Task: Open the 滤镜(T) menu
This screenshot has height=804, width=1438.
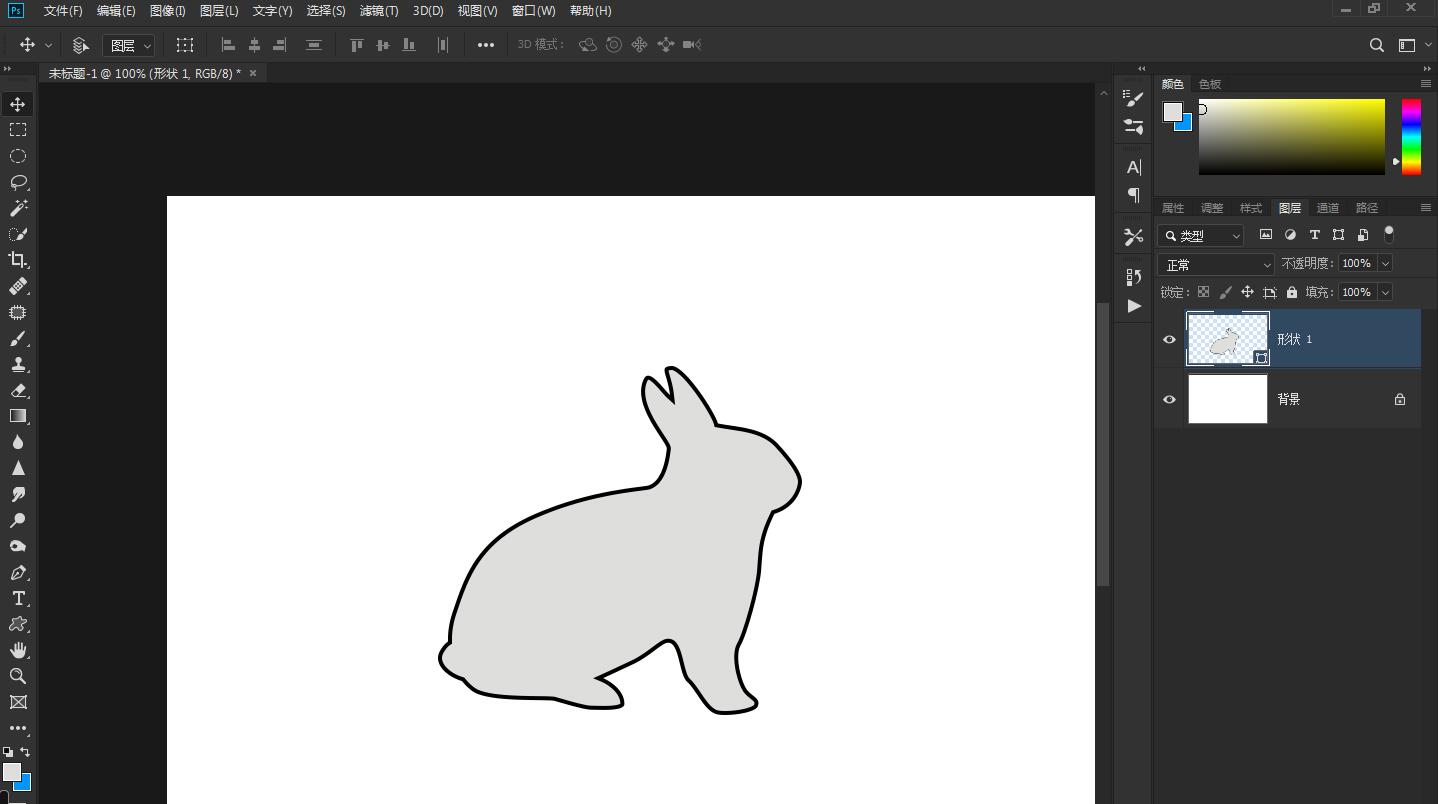Action: click(378, 10)
